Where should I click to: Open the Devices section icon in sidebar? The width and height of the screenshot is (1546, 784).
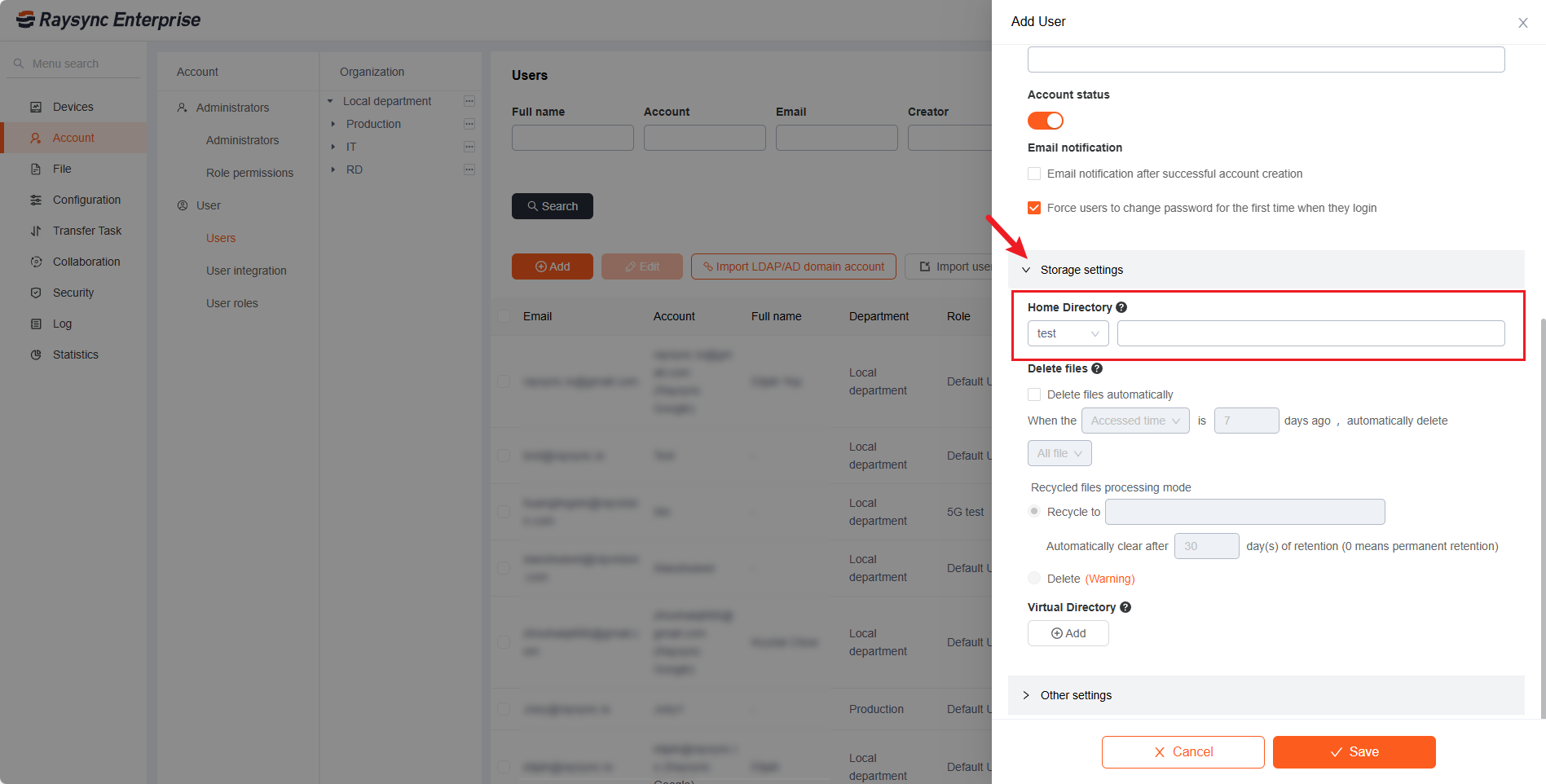click(36, 107)
